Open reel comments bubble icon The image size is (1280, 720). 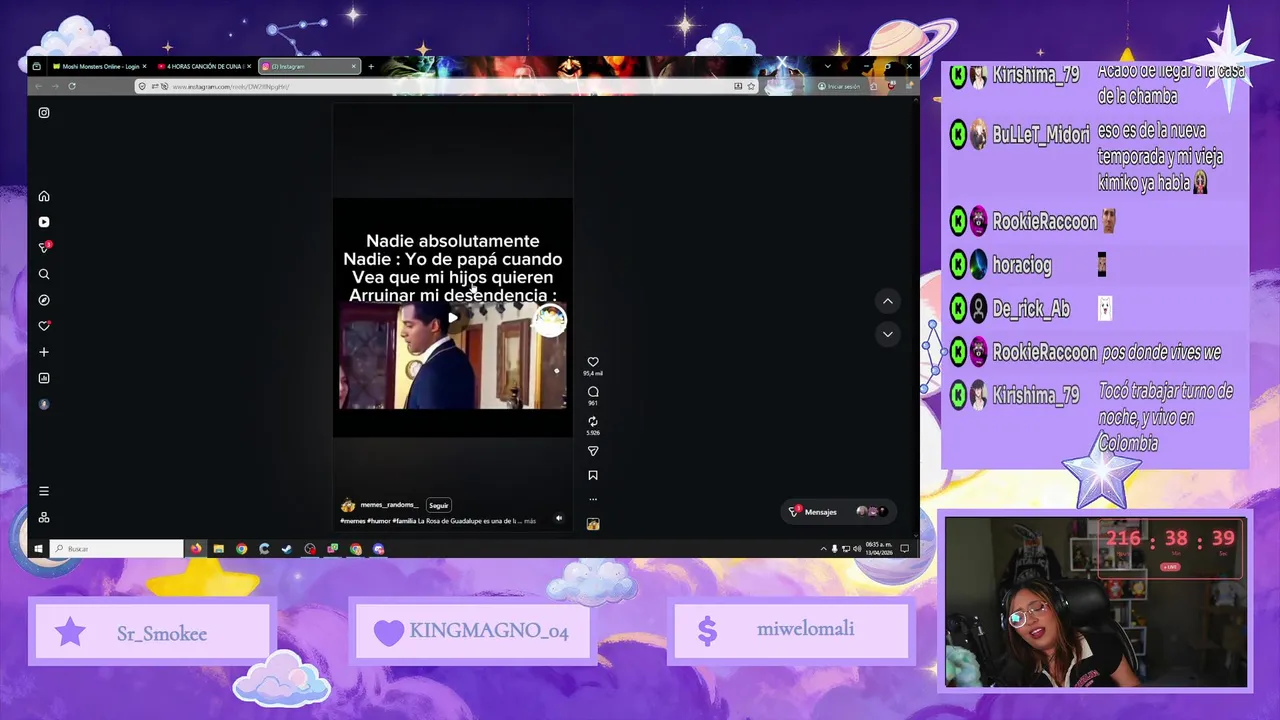tap(593, 392)
